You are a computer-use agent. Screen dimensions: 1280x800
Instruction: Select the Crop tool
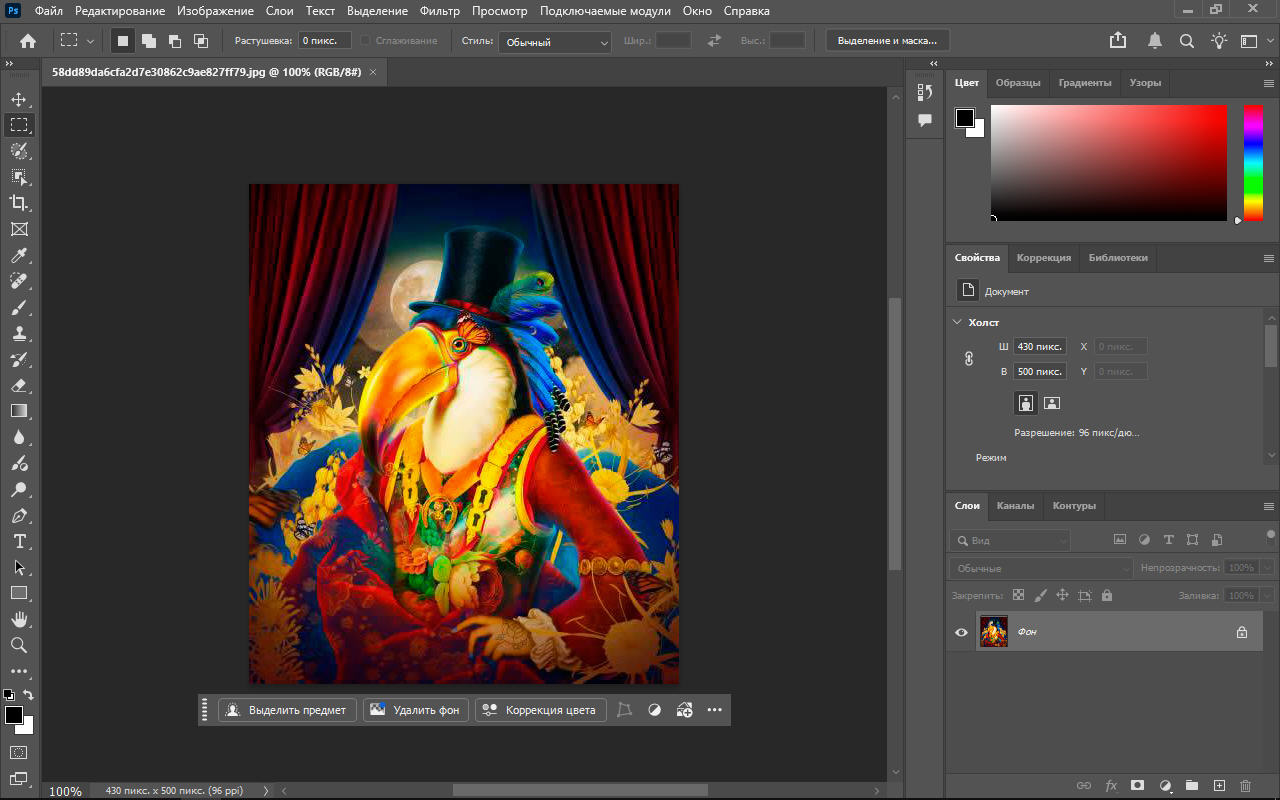pyautogui.click(x=19, y=203)
